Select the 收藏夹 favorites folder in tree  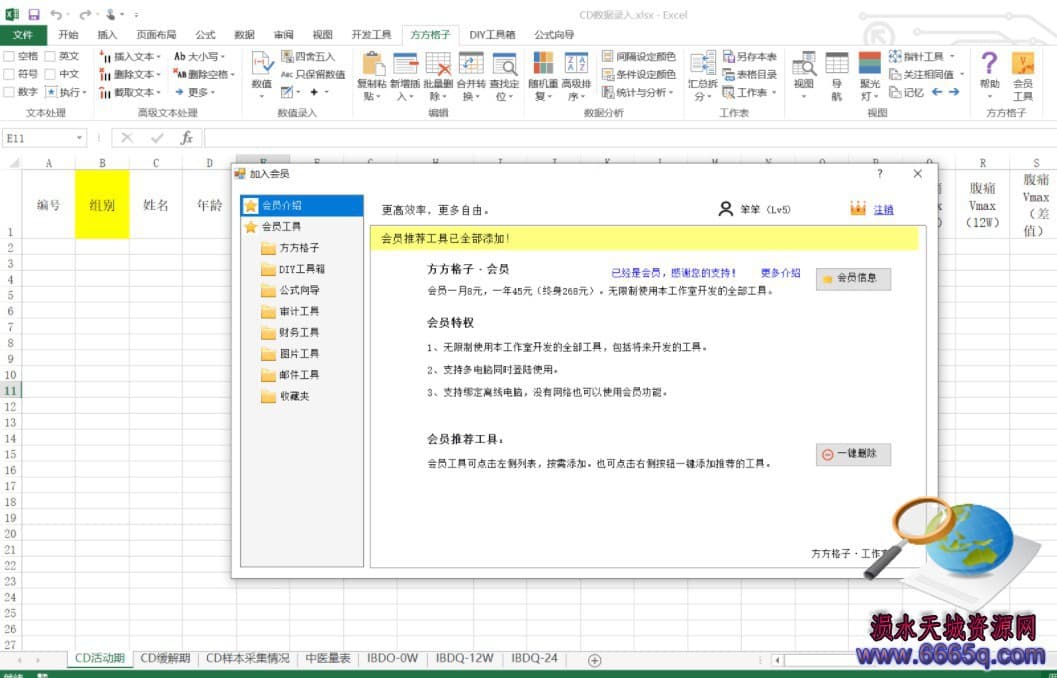click(x=294, y=396)
